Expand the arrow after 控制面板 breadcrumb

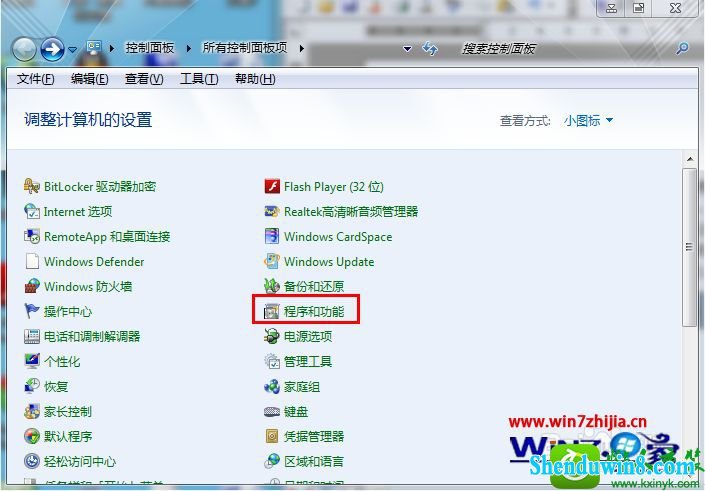pyautogui.click(x=188, y=48)
